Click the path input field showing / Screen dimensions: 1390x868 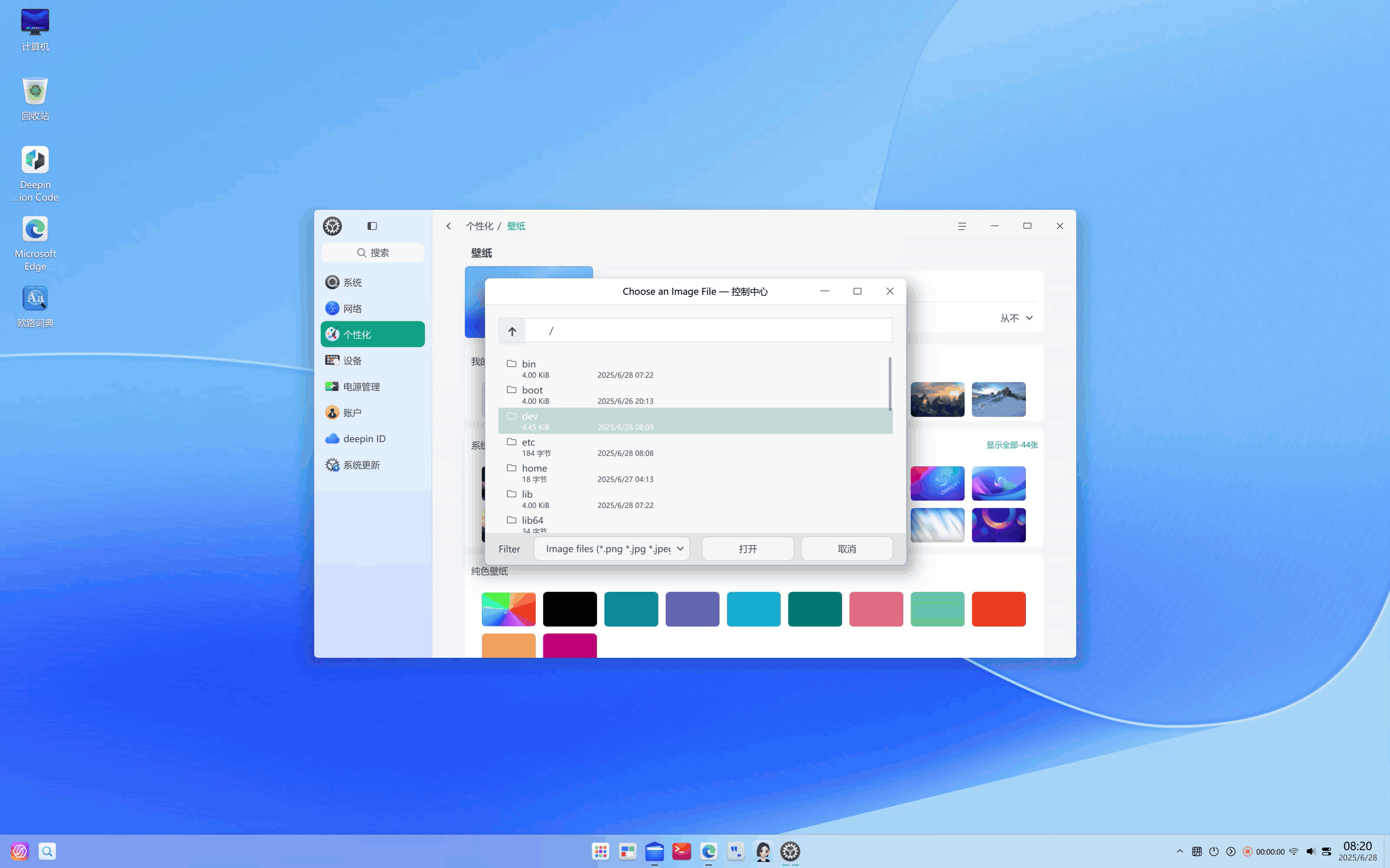708,331
